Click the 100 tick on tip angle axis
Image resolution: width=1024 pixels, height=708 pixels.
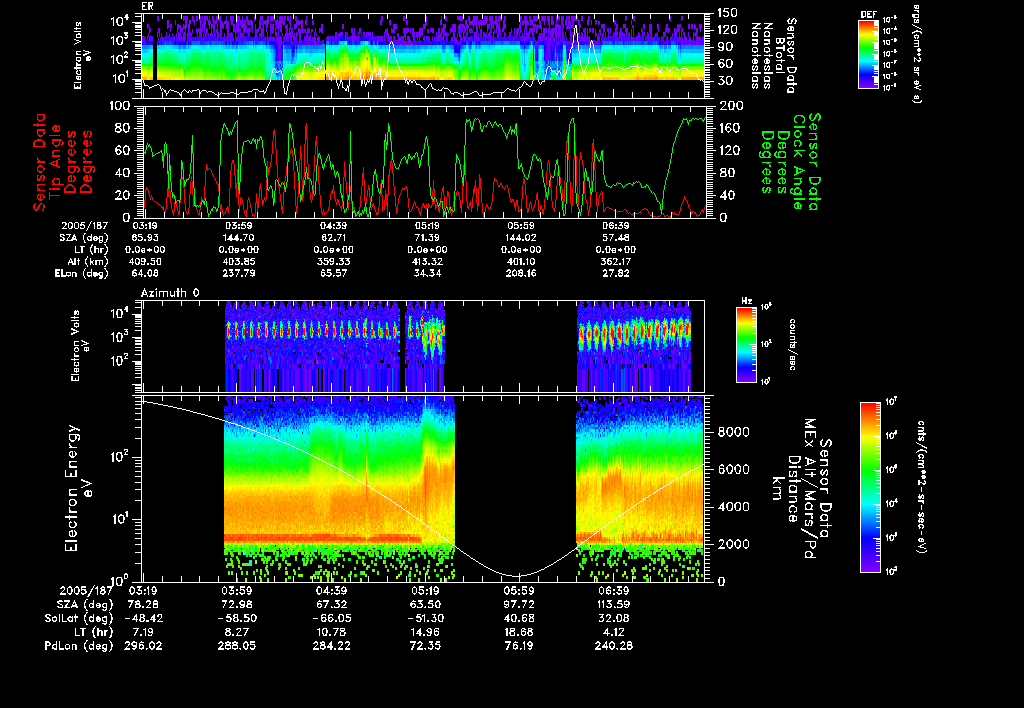[x=120, y=106]
